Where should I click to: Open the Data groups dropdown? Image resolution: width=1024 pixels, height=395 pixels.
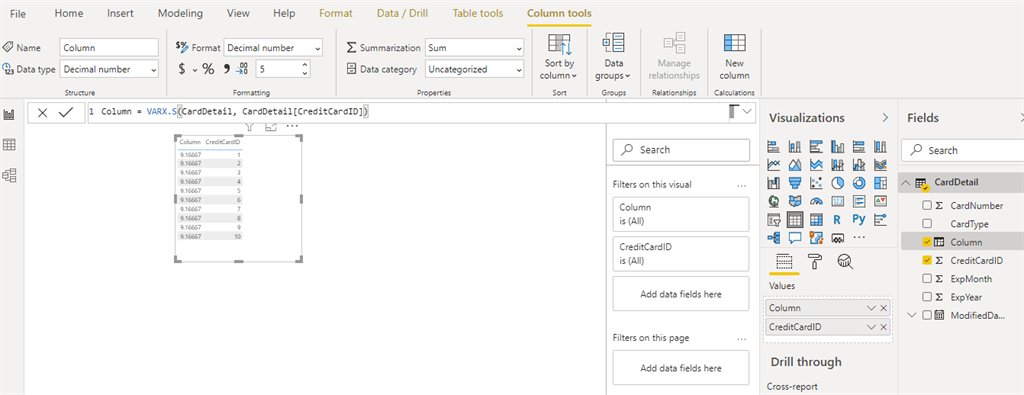[613, 57]
